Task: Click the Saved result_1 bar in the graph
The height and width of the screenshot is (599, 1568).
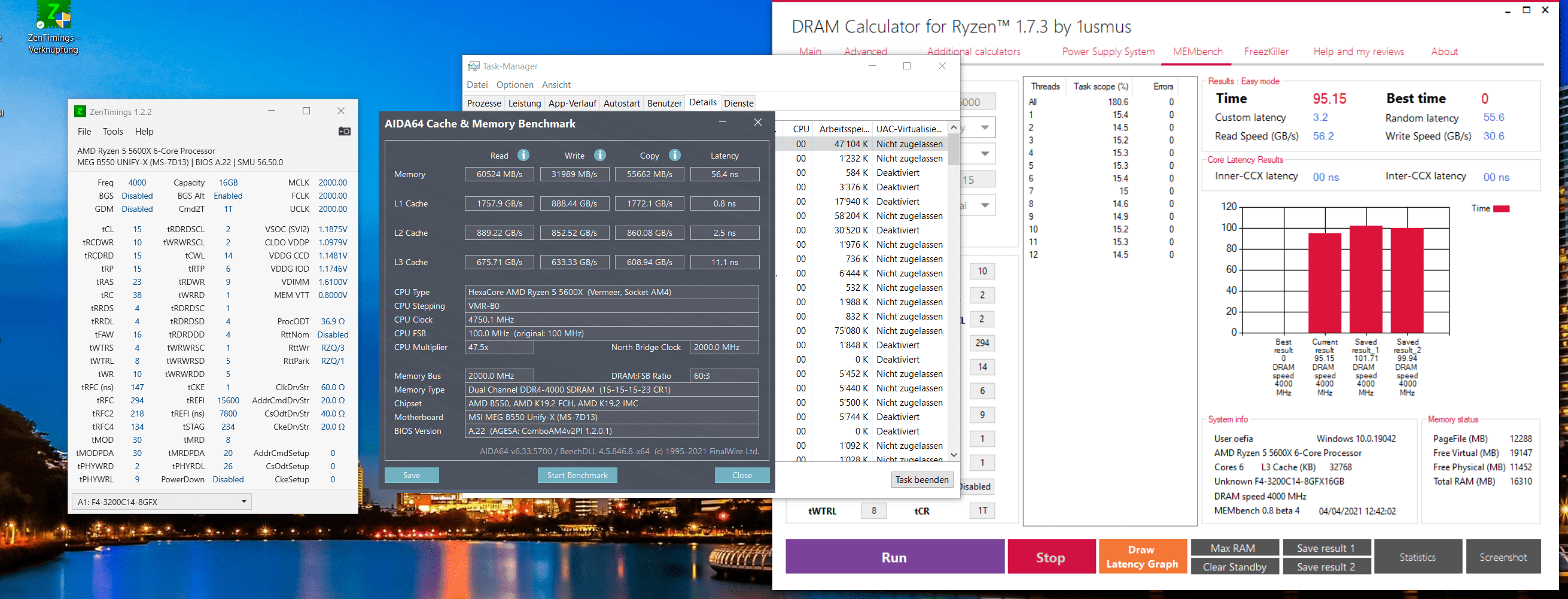Action: [1366, 279]
